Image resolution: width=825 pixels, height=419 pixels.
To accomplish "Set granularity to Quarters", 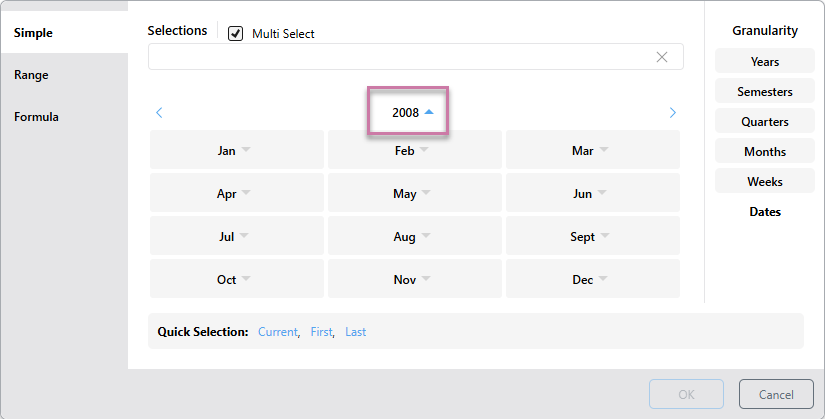I will 764,122.
